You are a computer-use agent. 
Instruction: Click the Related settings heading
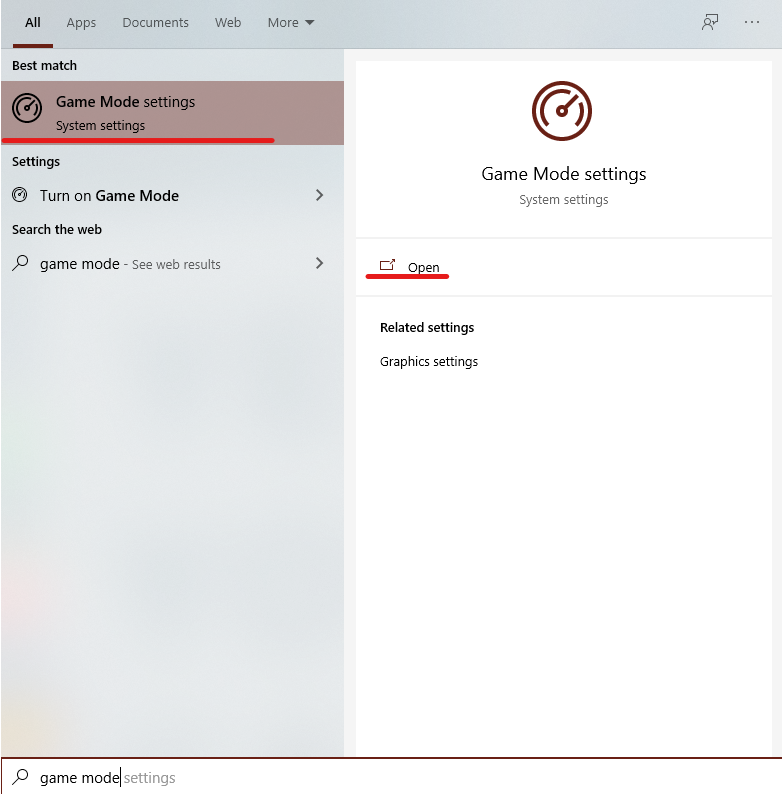(x=427, y=328)
